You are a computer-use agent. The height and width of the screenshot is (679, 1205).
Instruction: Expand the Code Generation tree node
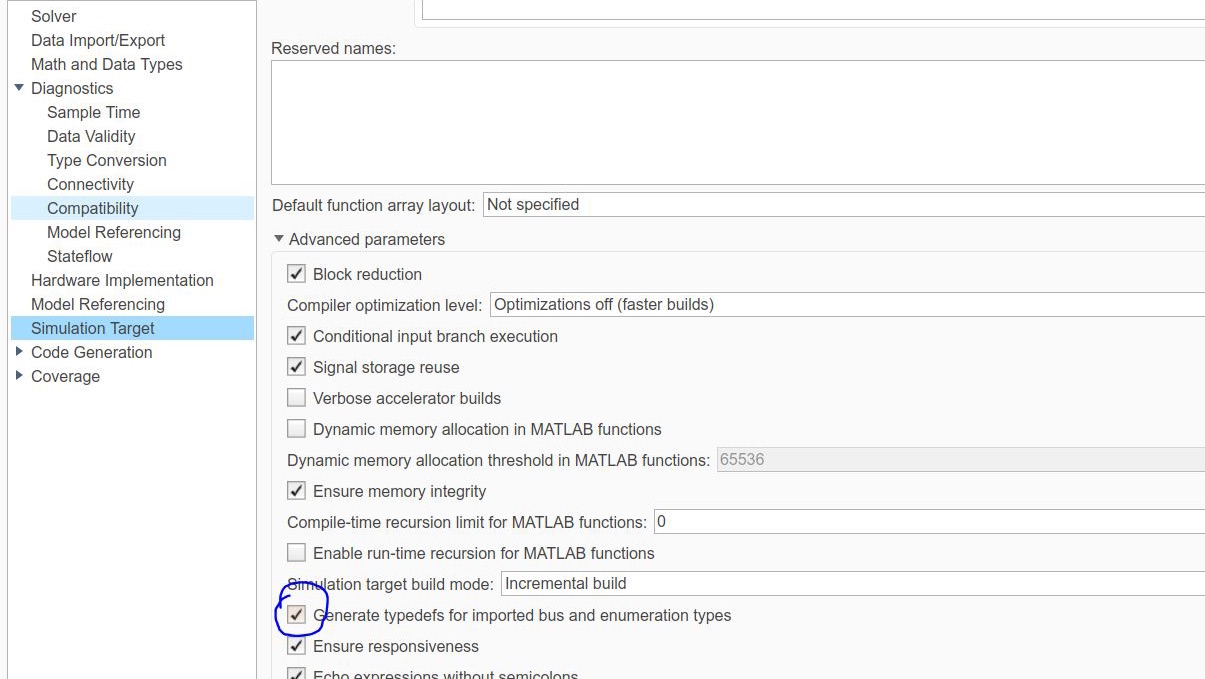coord(19,352)
